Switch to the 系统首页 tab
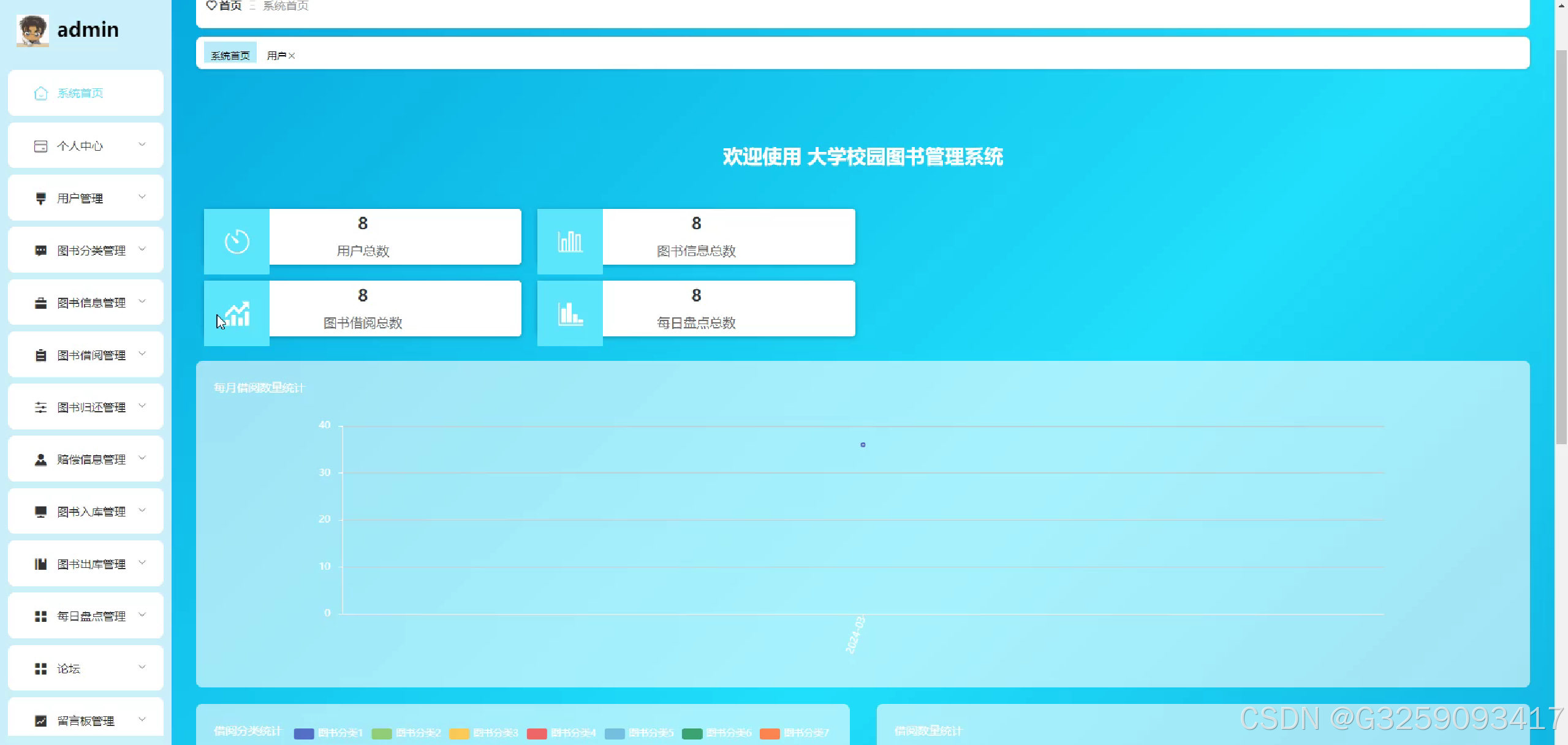The height and width of the screenshot is (745, 1568). [x=230, y=54]
